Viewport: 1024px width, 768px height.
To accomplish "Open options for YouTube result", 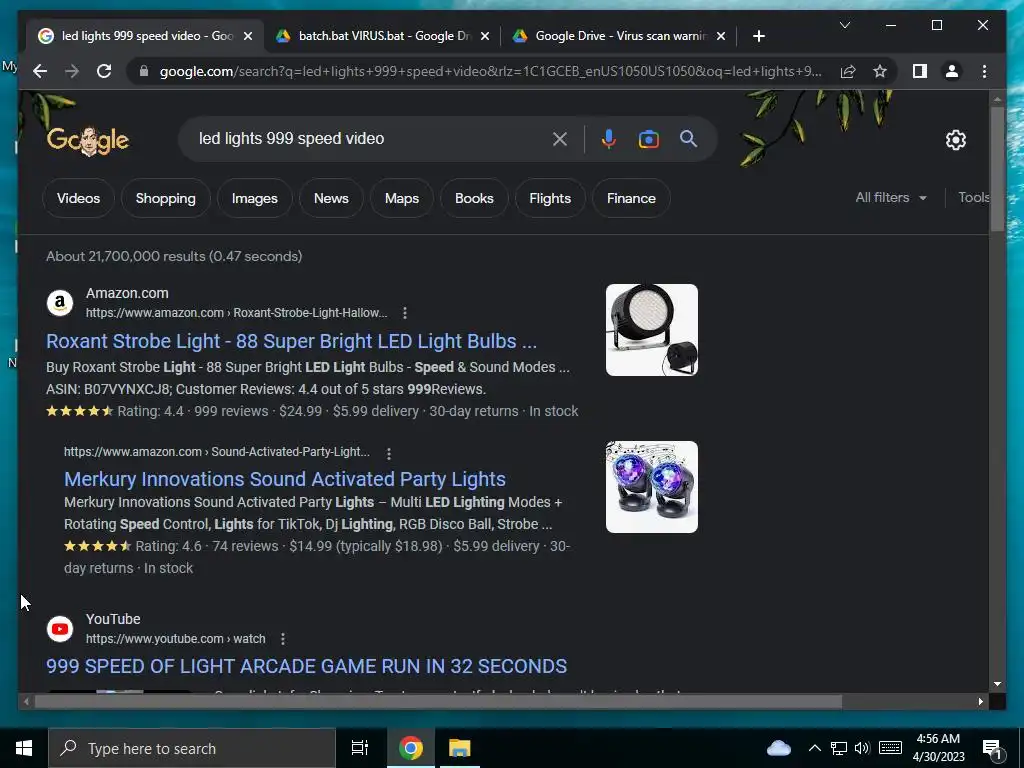I will [x=283, y=639].
